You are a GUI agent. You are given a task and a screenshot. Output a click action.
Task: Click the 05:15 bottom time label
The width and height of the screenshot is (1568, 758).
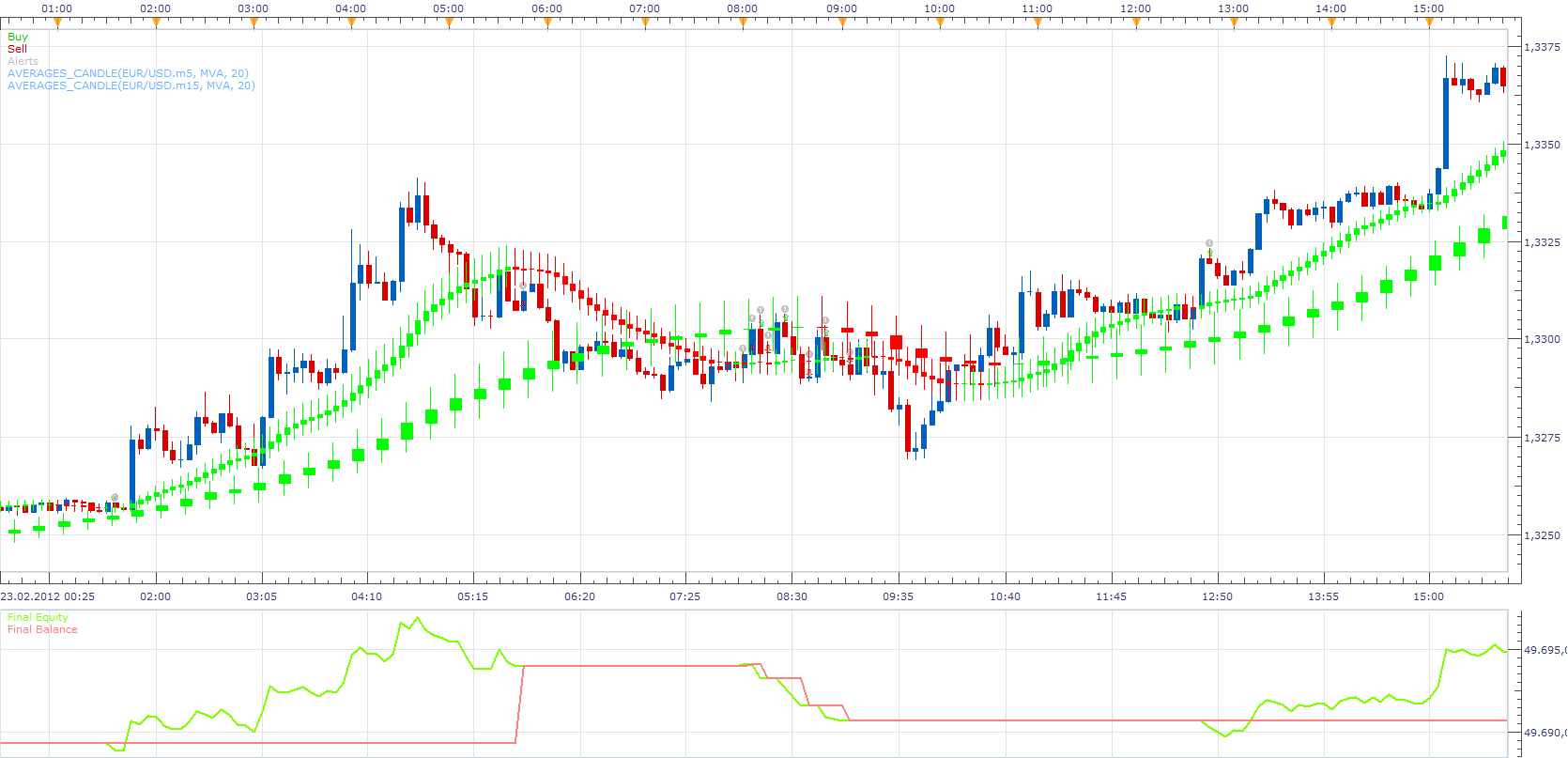473,596
